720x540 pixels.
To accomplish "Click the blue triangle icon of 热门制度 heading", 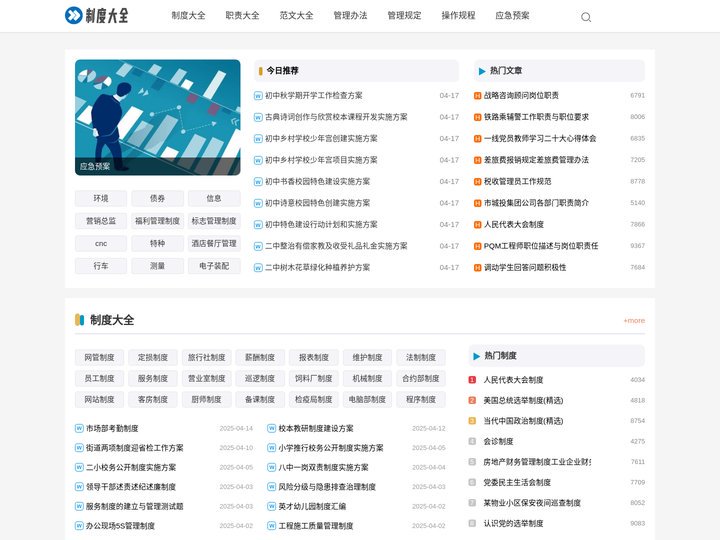I will [x=476, y=356].
